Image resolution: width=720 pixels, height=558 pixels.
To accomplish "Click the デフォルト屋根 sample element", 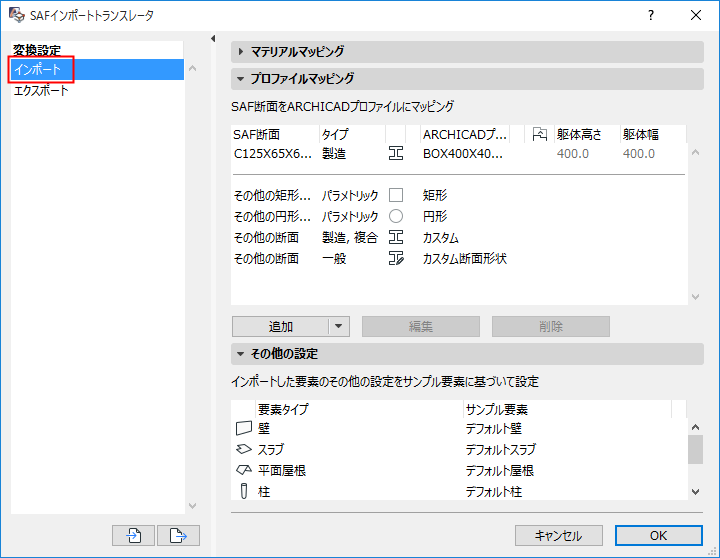I will tap(500, 470).
